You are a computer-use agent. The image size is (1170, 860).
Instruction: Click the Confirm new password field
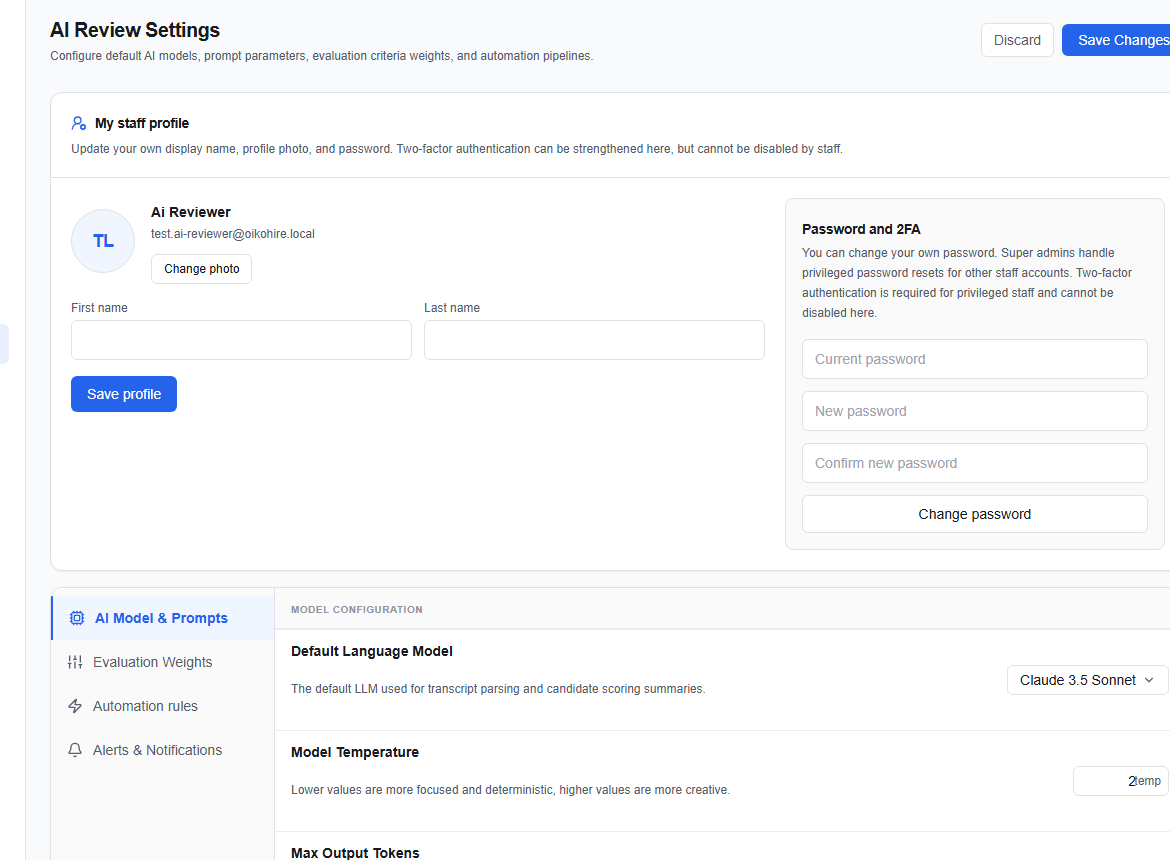975,463
